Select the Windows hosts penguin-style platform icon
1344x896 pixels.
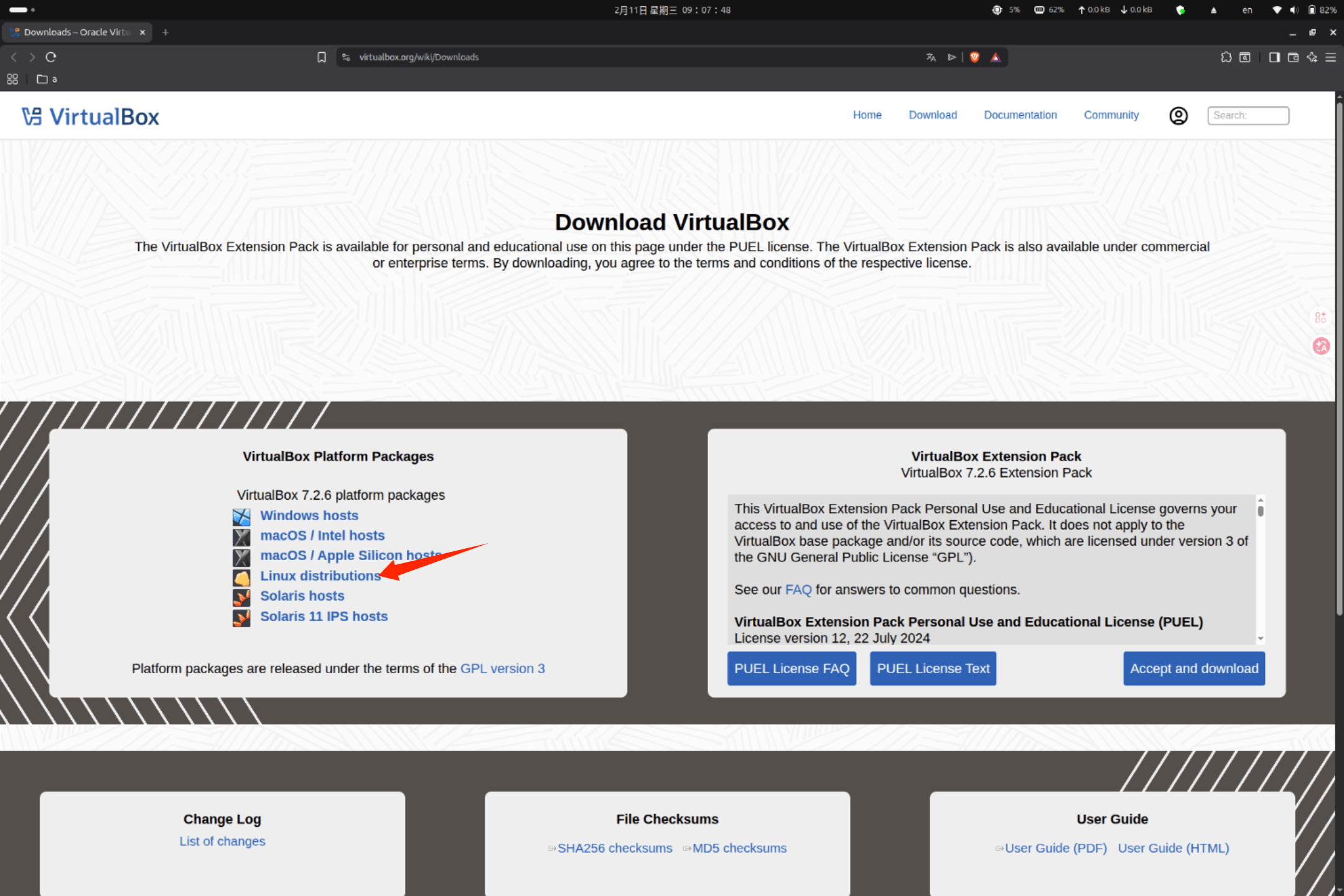tap(241, 516)
